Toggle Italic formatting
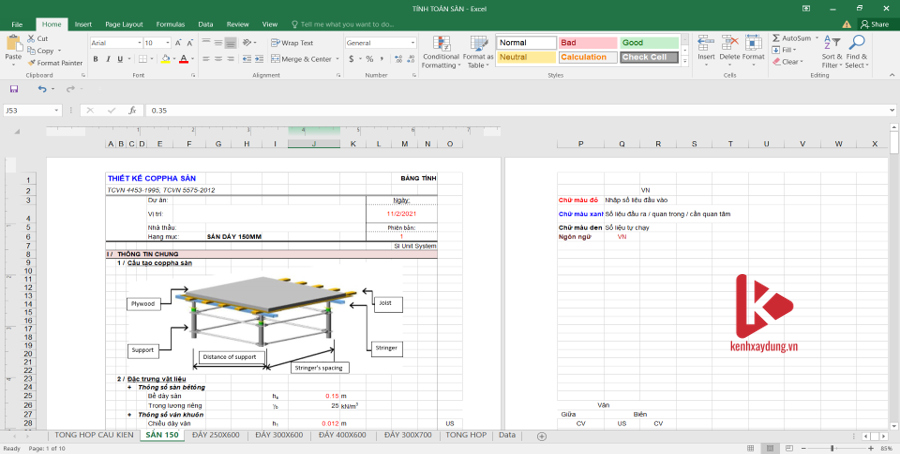Screen dimensions: 900x454 click(x=107, y=59)
